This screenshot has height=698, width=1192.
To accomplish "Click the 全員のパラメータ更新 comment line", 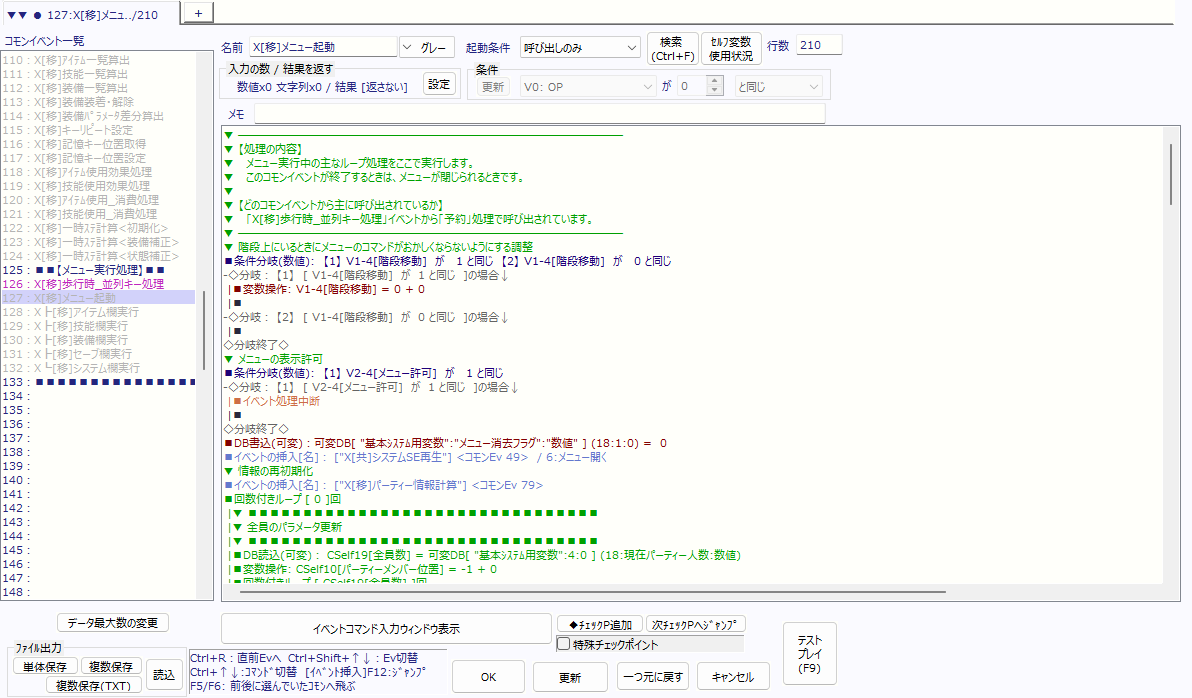I will [x=287, y=527].
